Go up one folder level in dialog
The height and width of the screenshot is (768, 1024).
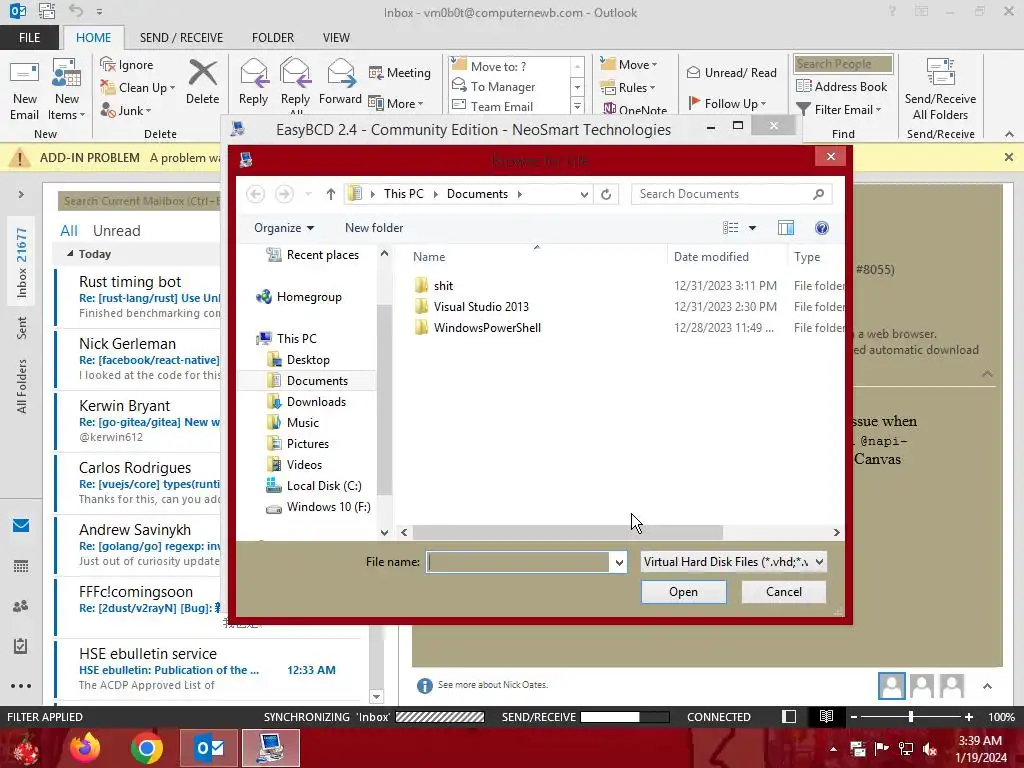[x=330, y=194]
